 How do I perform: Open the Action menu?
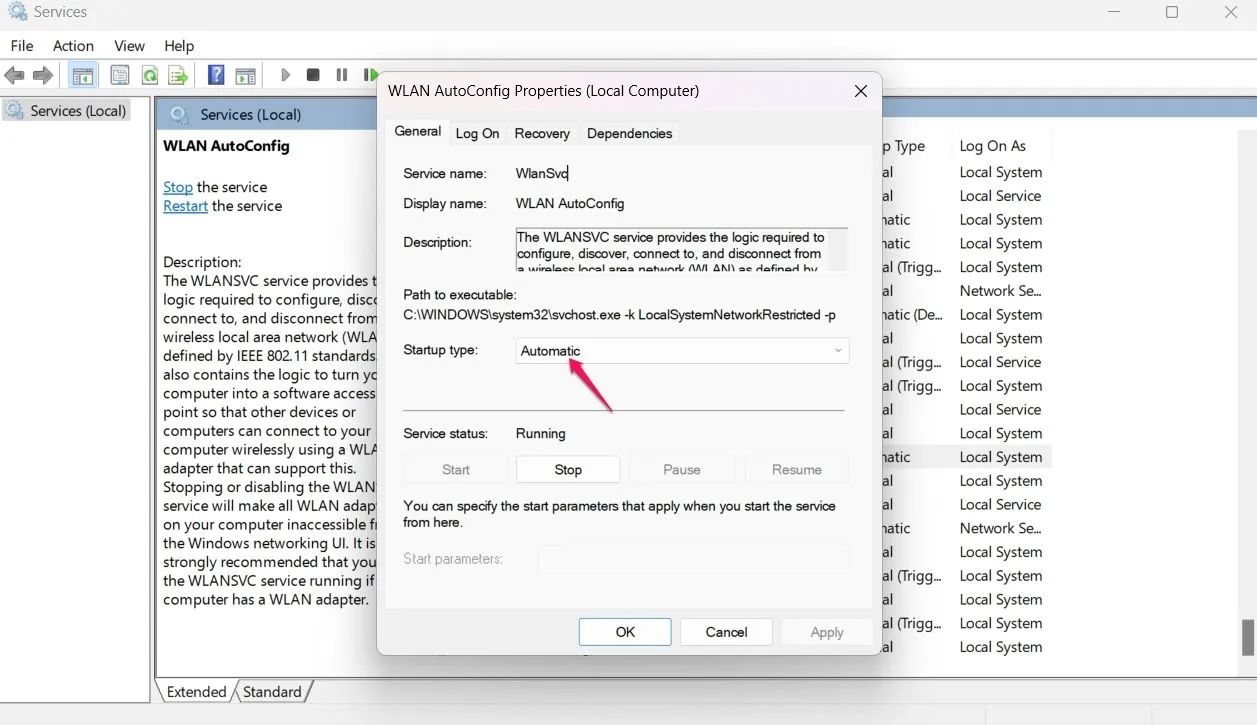[x=73, y=46]
